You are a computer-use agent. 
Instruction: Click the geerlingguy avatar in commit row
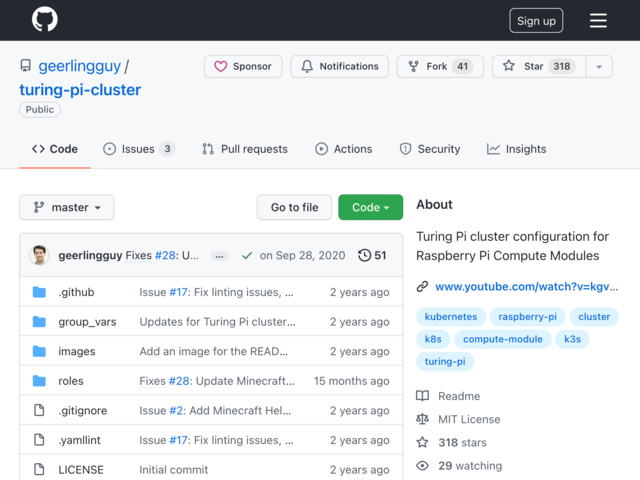tap(40, 255)
